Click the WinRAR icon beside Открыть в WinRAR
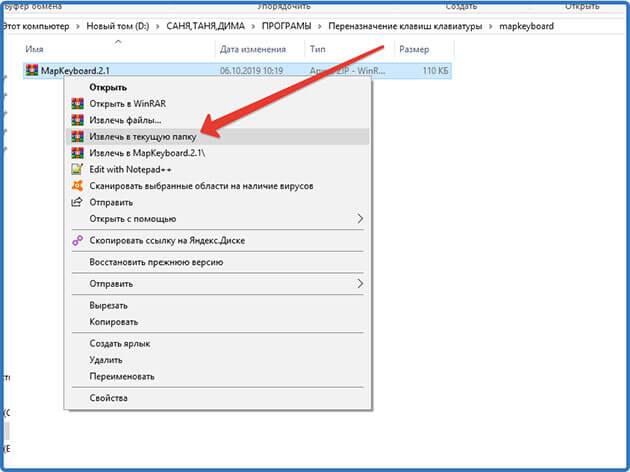This screenshot has width=630, height=472. (78, 104)
